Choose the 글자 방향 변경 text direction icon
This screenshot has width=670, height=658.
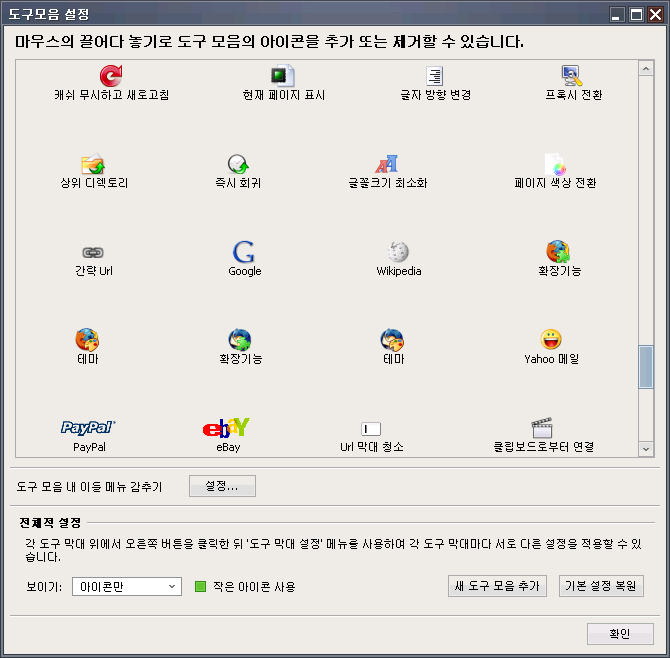click(435, 76)
